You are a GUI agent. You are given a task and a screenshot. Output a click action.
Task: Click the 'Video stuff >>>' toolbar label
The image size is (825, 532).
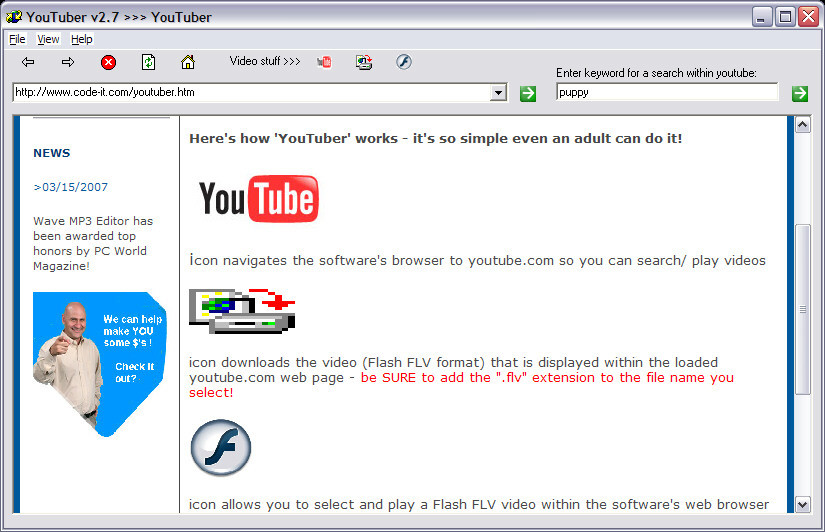(265, 61)
